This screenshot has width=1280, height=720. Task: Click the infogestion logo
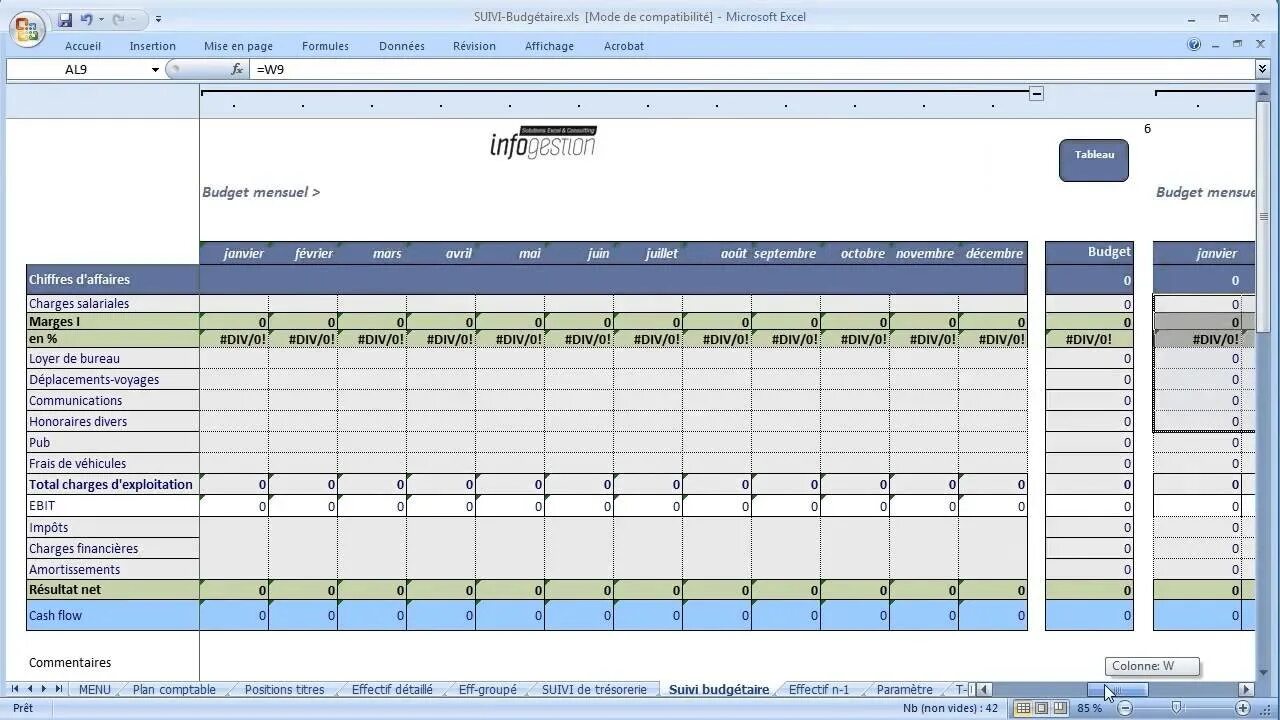pos(543,142)
